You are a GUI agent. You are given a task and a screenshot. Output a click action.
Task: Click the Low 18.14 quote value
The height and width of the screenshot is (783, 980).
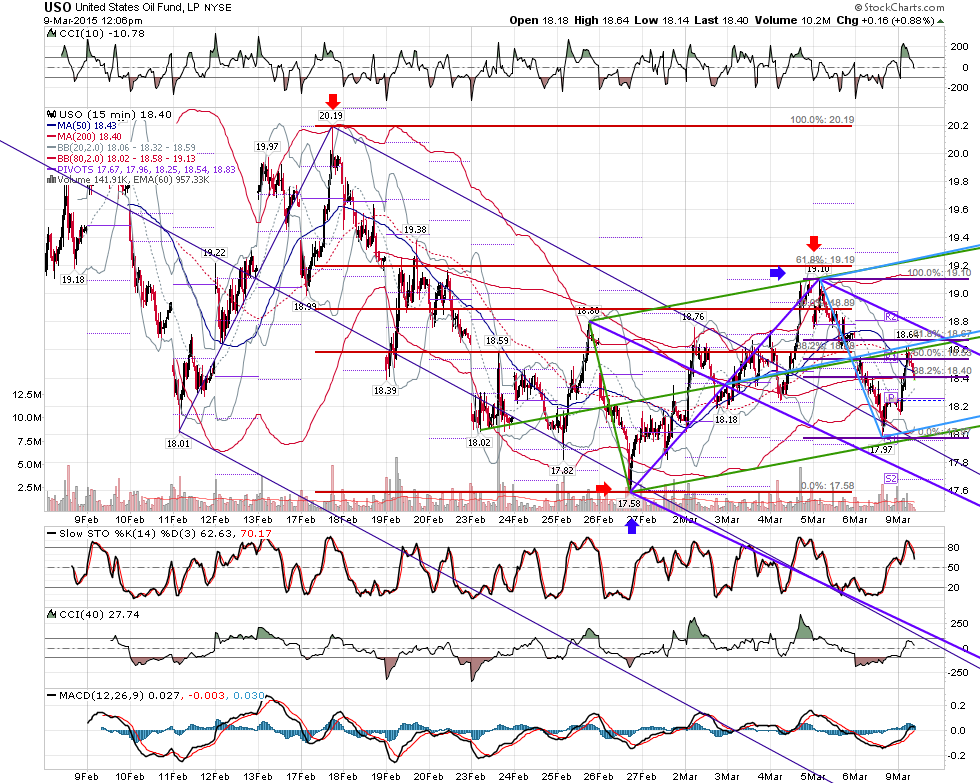click(x=662, y=21)
